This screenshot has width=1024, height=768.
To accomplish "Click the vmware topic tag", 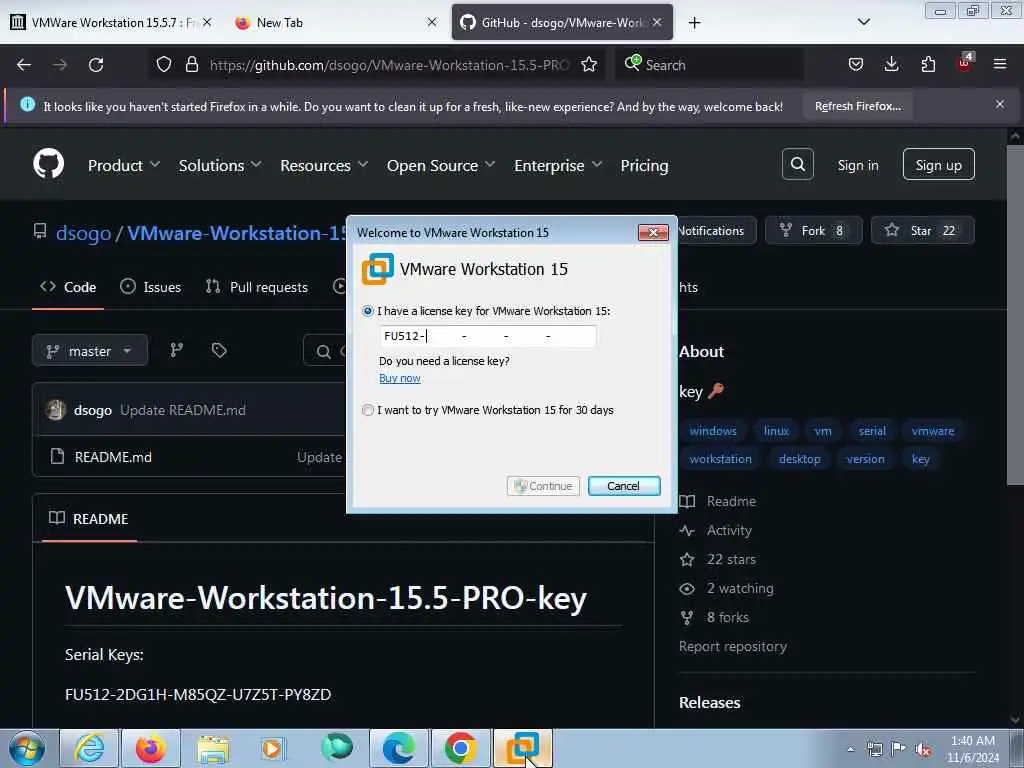I will [x=933, y=431].
